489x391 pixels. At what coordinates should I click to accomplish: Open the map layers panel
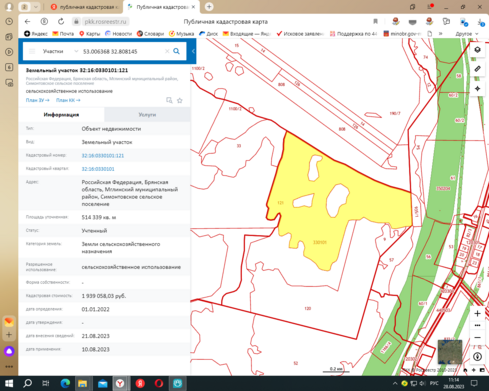point(477,50)
